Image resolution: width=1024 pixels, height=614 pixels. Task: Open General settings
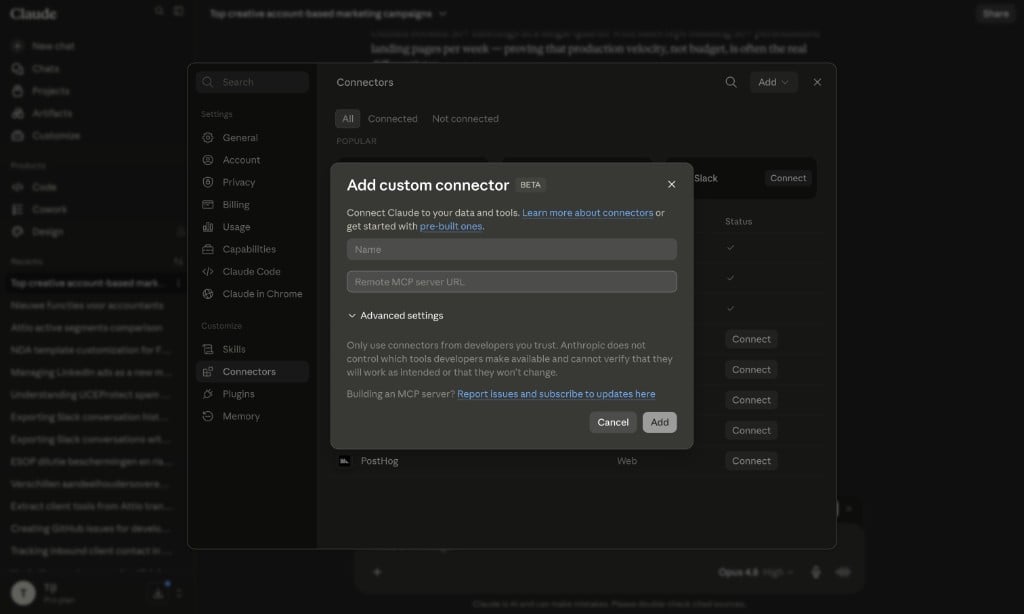pyautogui.click(x=252, y=137)
